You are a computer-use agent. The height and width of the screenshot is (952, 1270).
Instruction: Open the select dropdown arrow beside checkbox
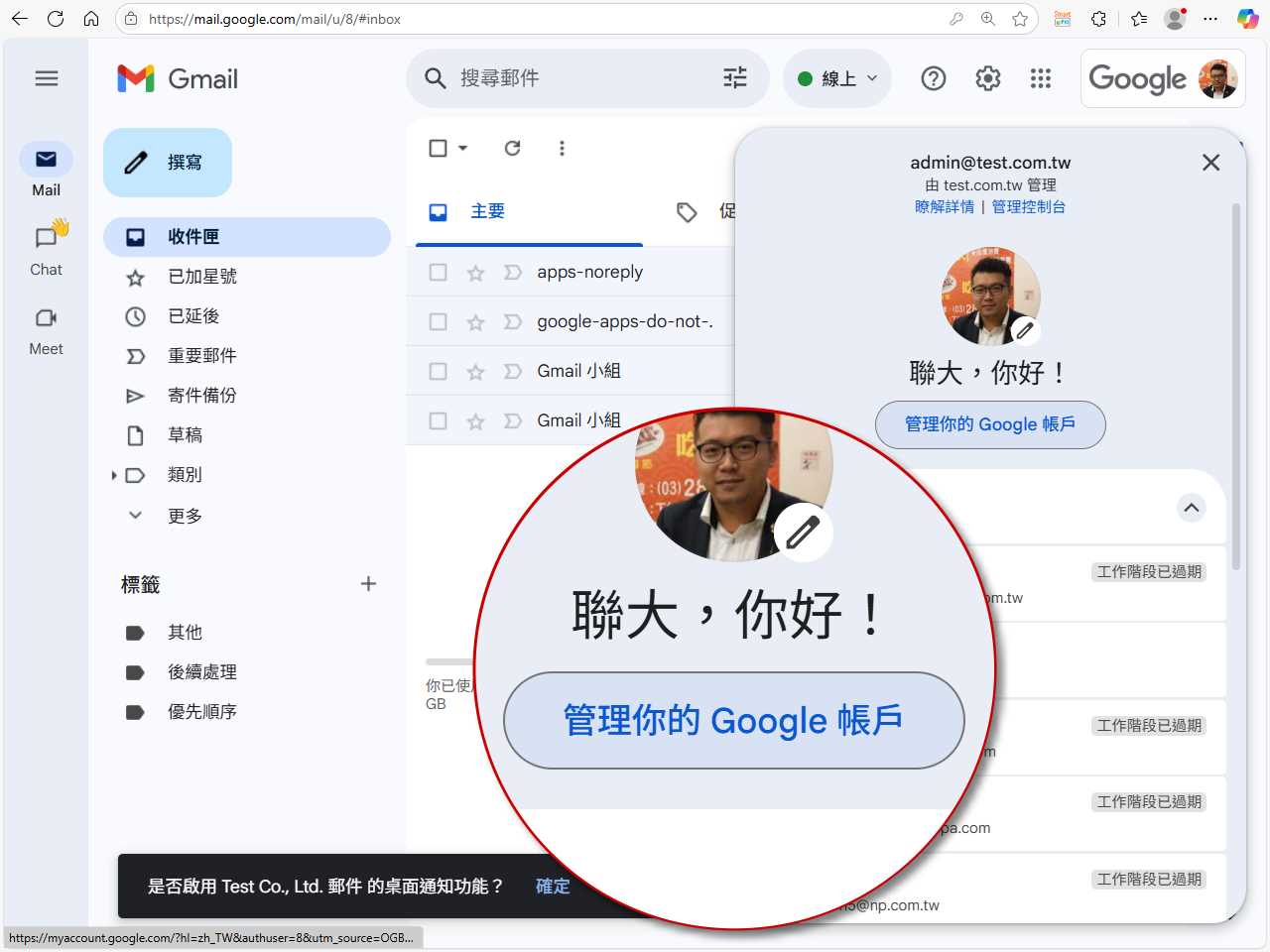coord(462,148)
